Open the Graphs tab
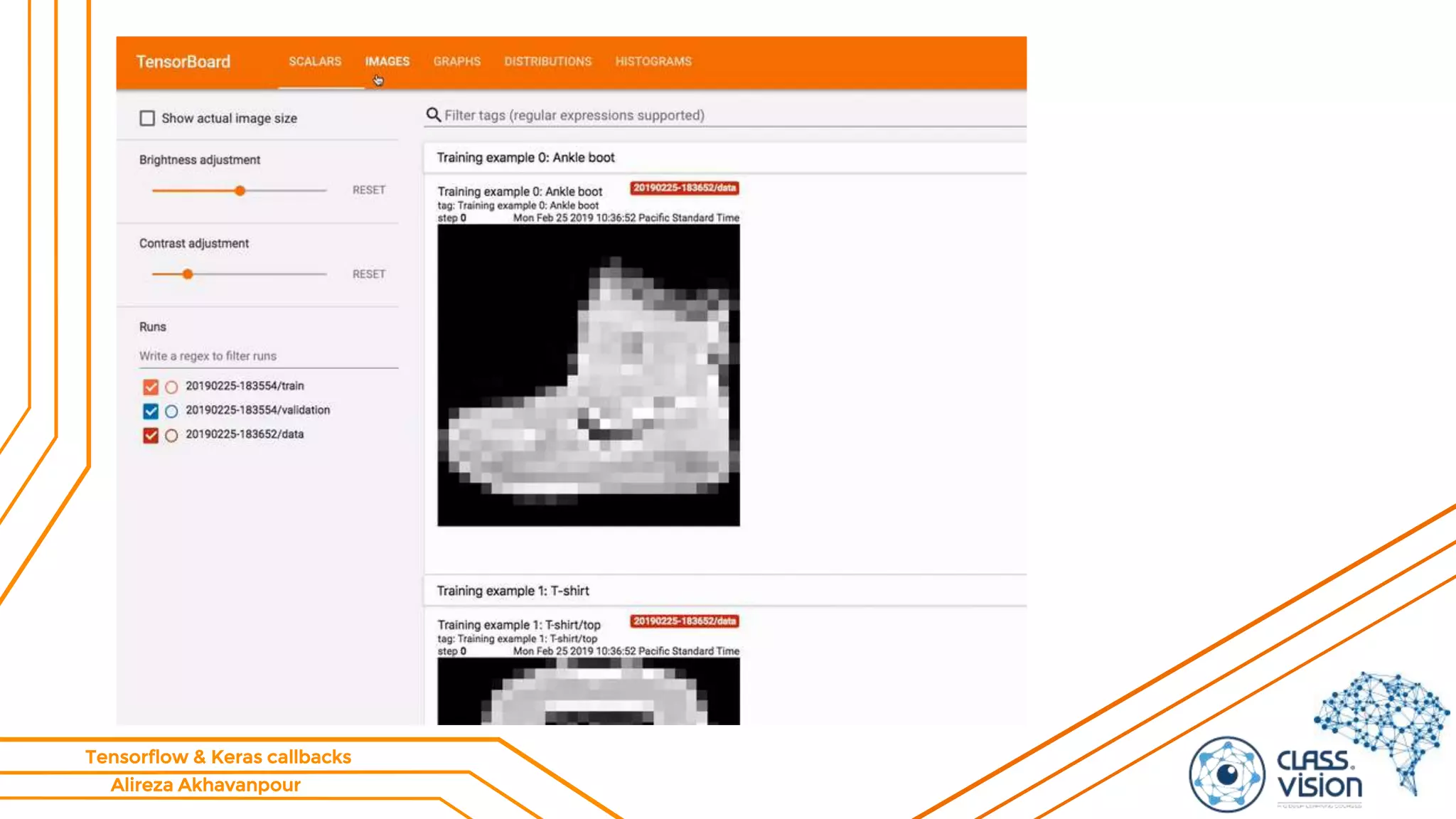 (456, 61)
